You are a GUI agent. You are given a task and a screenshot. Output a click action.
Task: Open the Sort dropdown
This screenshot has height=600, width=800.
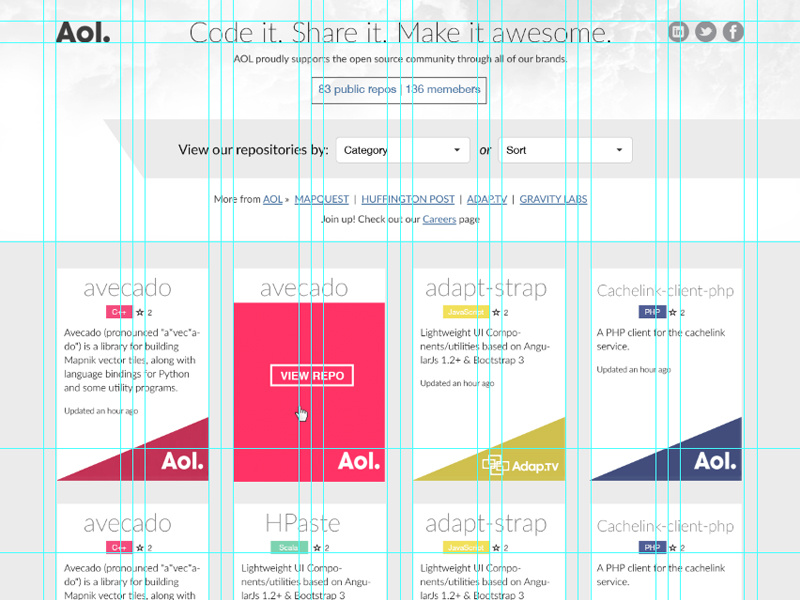pos(565,149)
